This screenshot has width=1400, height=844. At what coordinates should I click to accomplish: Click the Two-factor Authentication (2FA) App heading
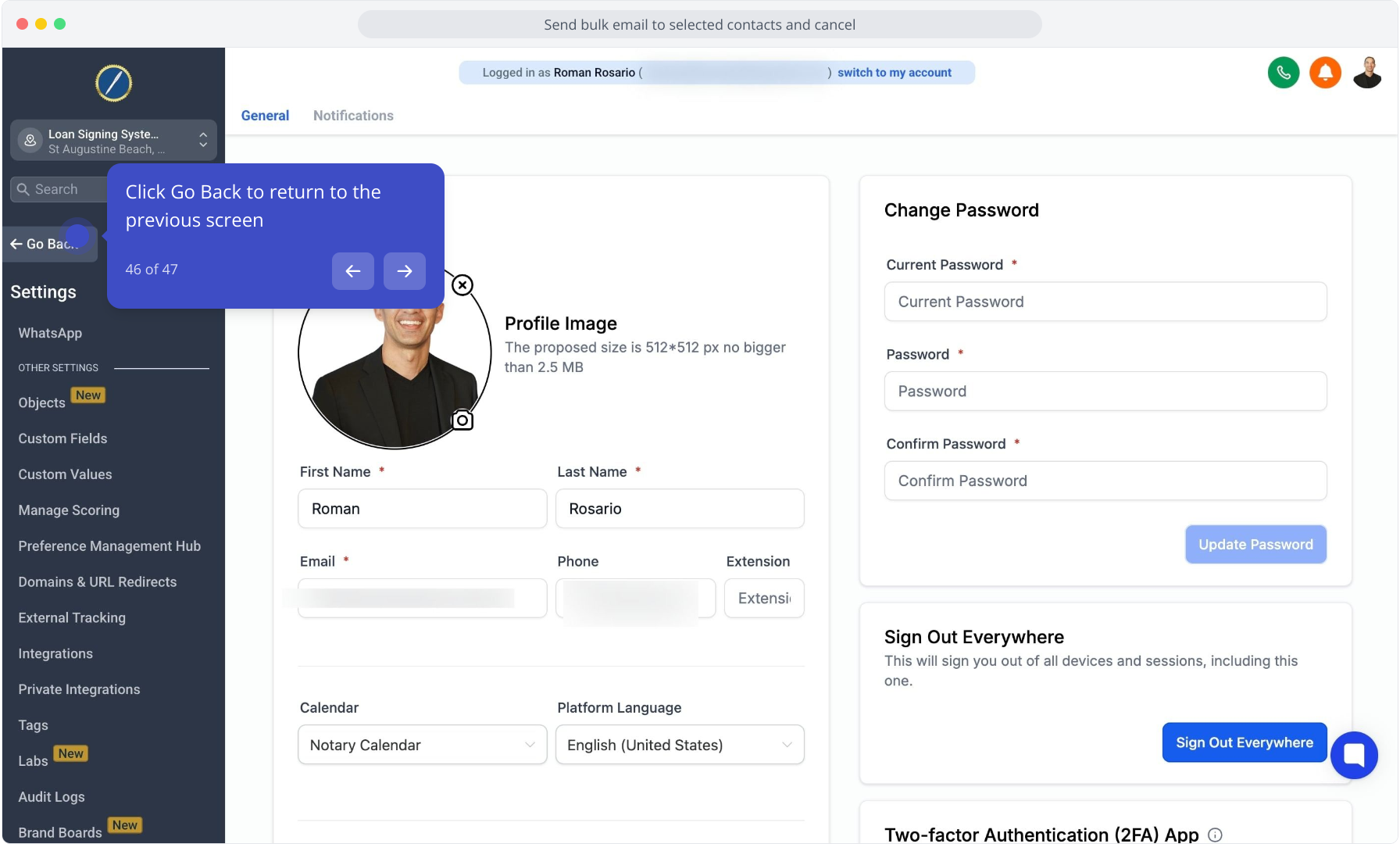click(1041, 835)
